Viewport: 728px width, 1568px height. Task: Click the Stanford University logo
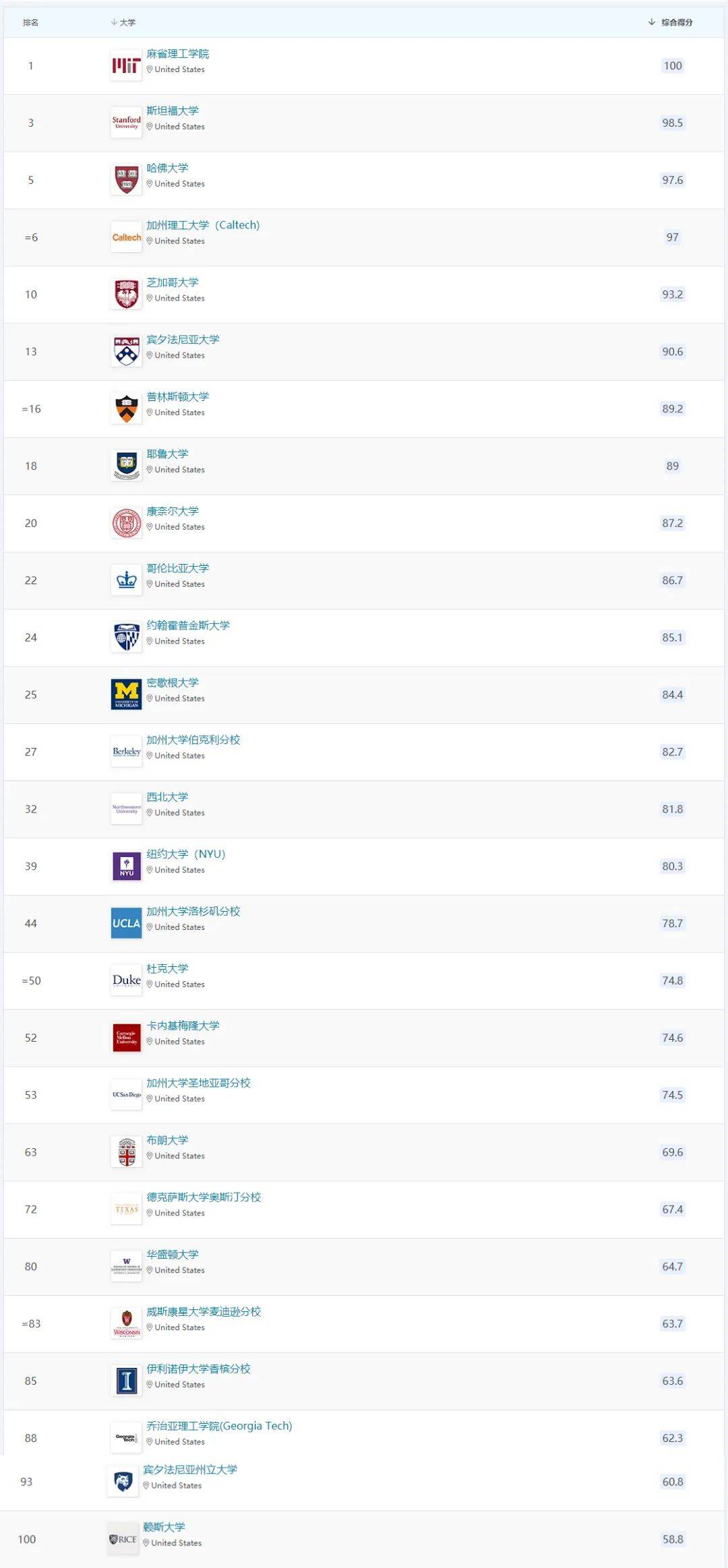point(126,123)
